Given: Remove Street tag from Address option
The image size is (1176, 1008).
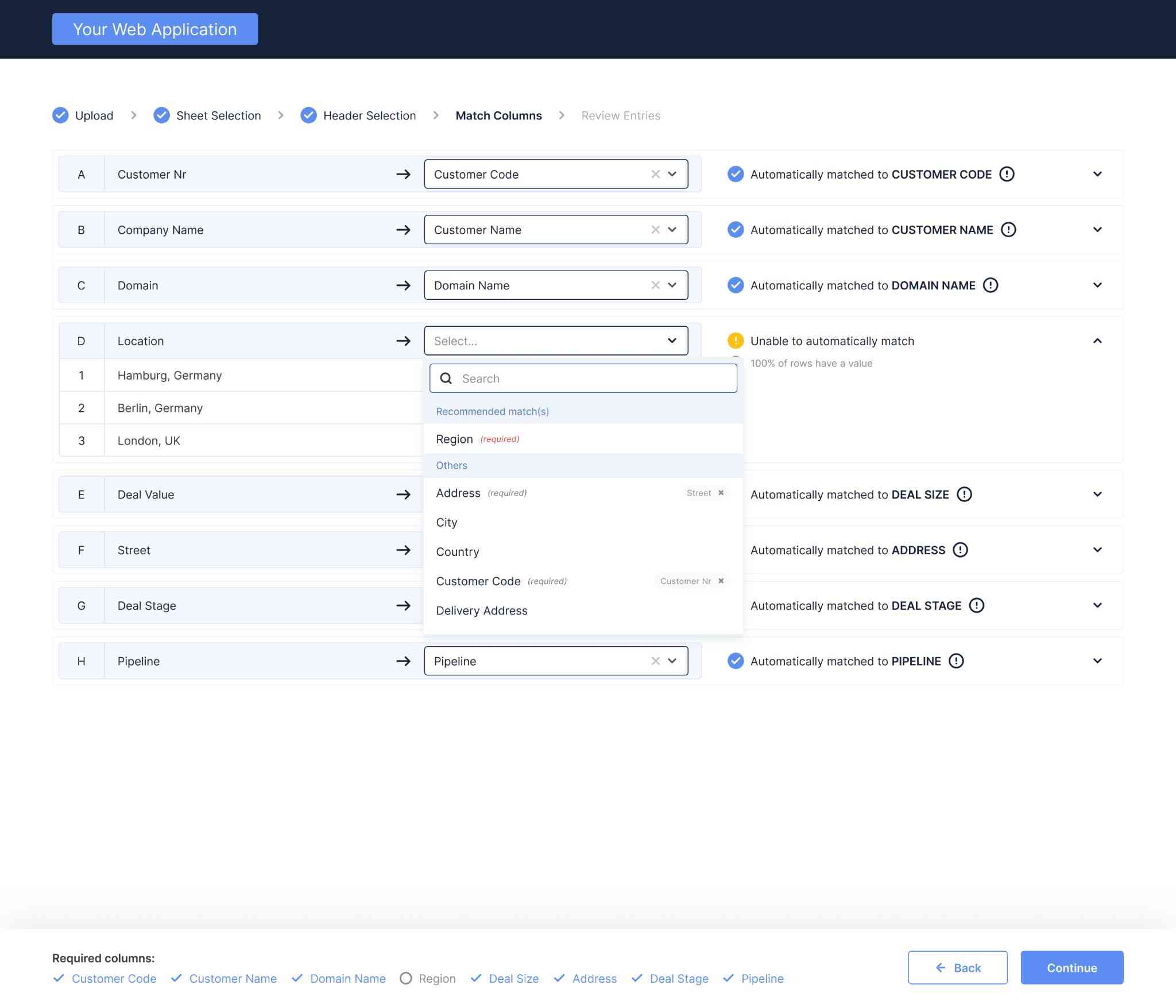Looking at the screenshot, I should [x=721, y=493].
